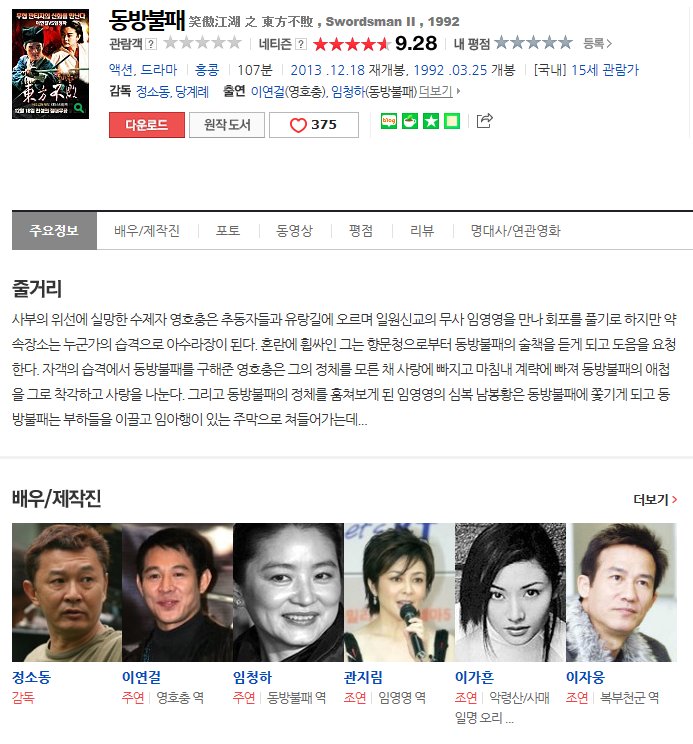
Task: Click the red 다운로드 button
Action: (x=147, y=125)
